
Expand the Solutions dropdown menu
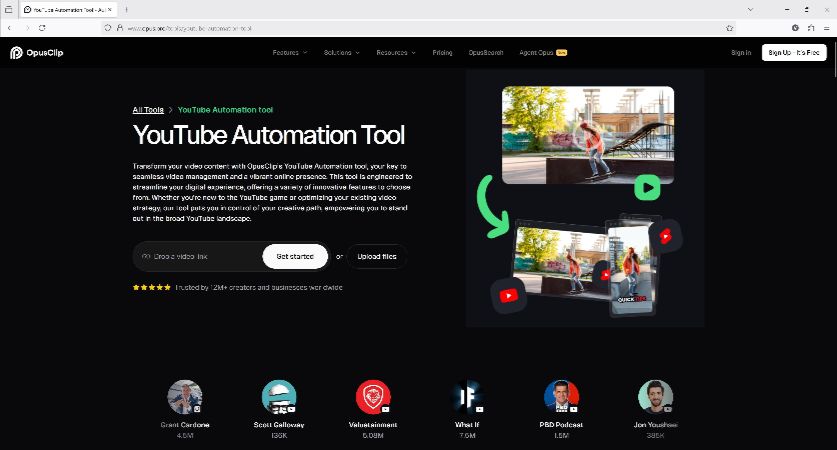tap(342, 52)
